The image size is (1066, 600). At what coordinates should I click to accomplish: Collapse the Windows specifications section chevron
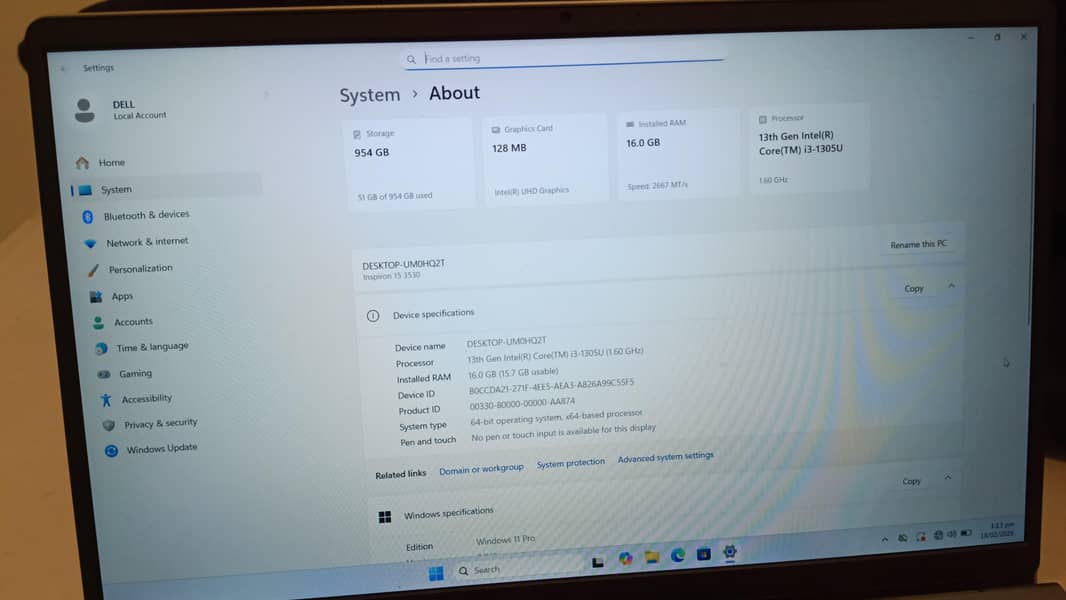coord(948,479)
